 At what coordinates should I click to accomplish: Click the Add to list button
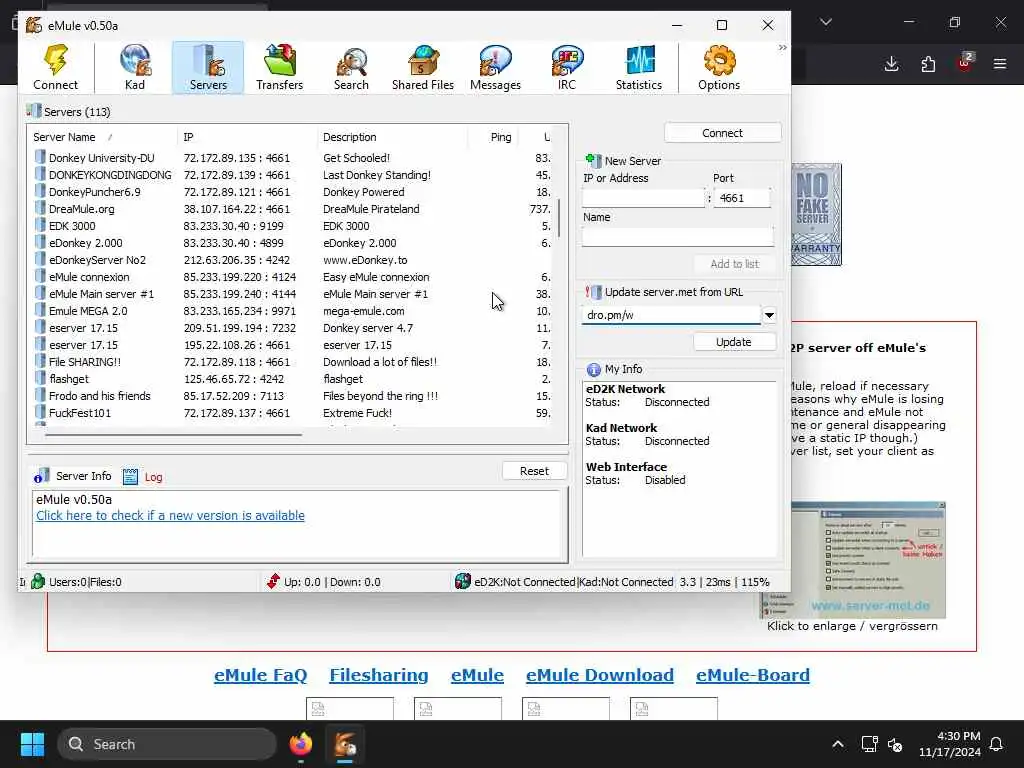[x=734, y=264]
